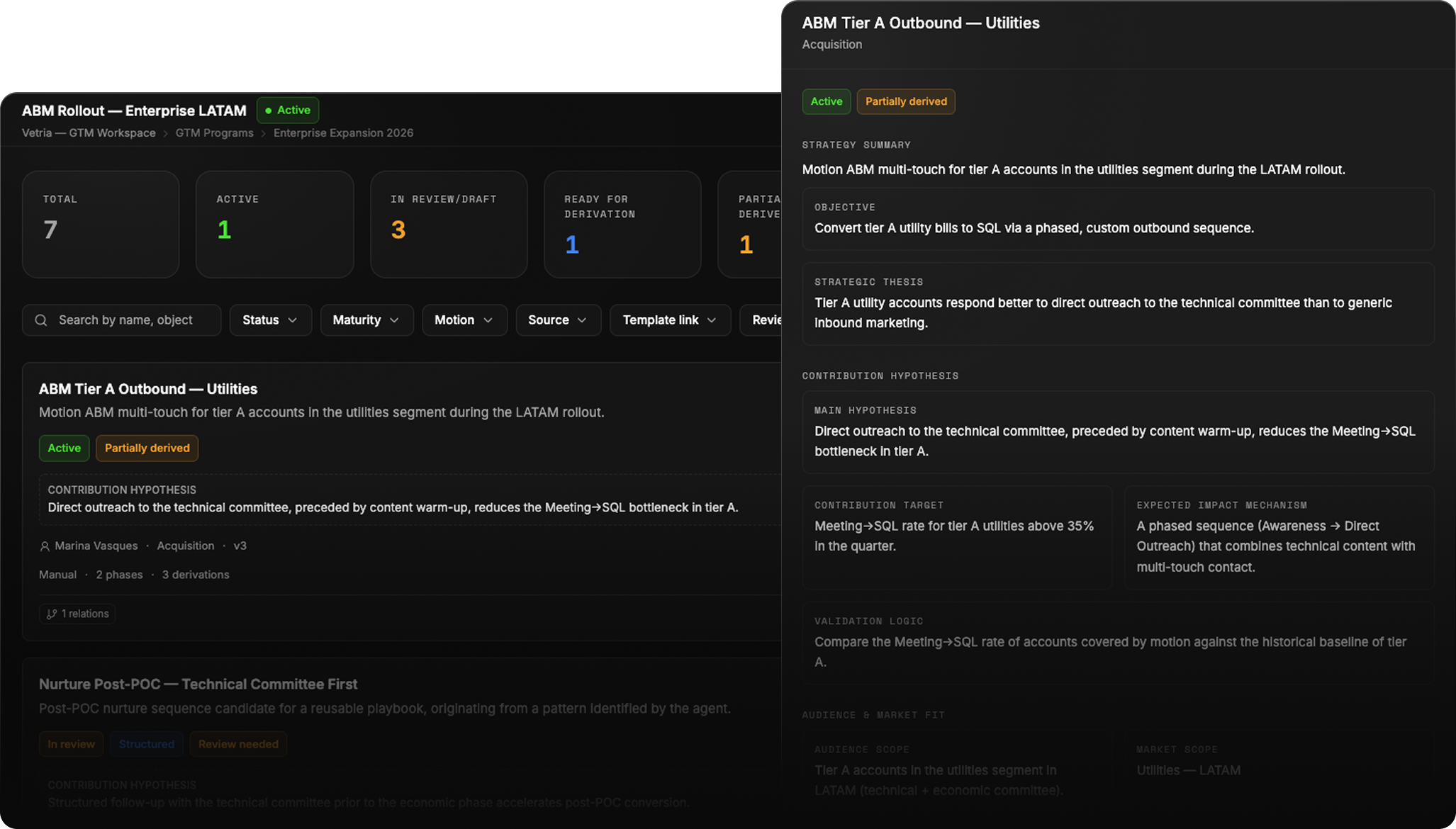
Task: Select the Active stat card showing 1
Action: coord(274,224)
